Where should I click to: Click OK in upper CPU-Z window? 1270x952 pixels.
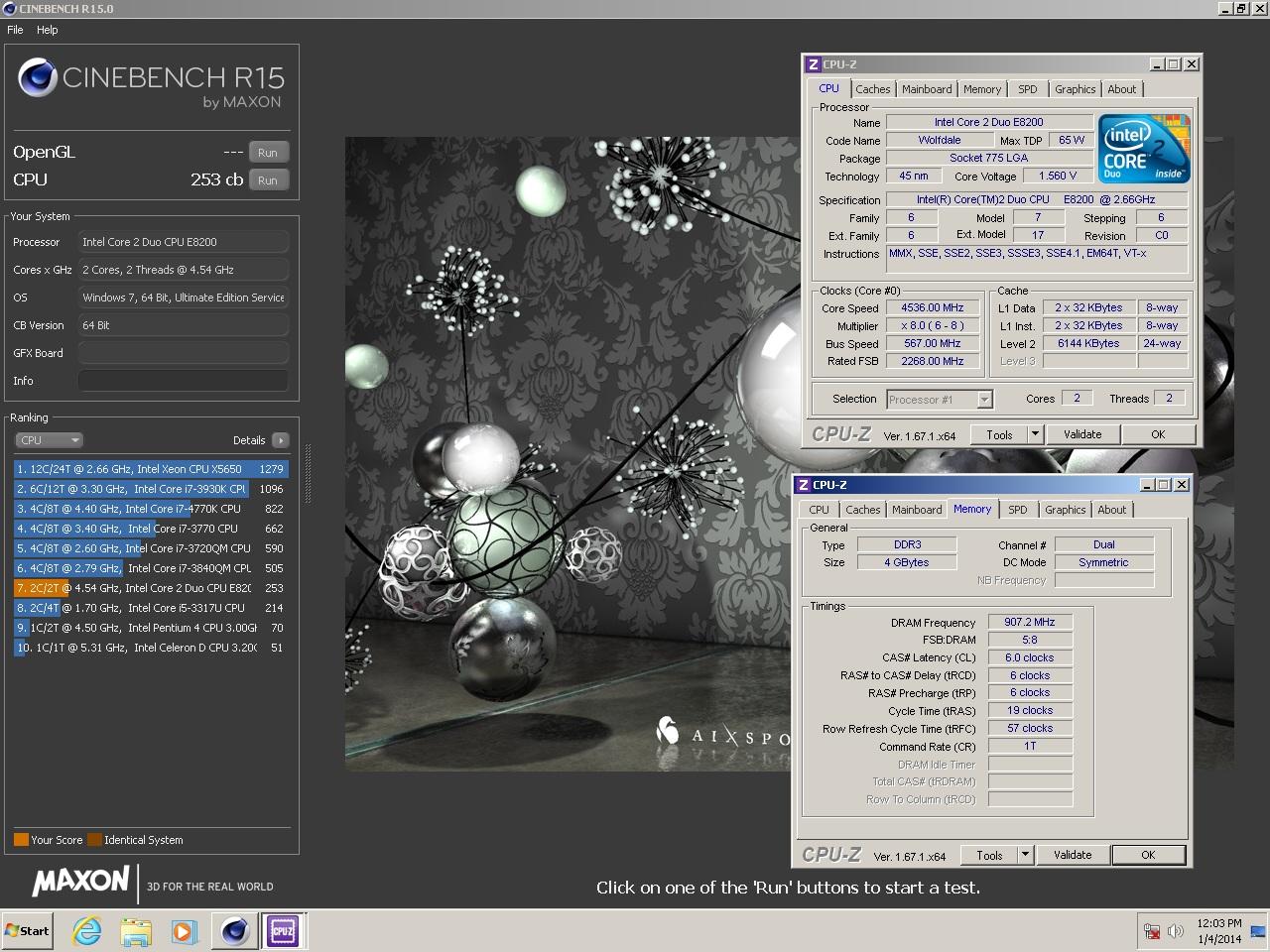point(1158,434)
